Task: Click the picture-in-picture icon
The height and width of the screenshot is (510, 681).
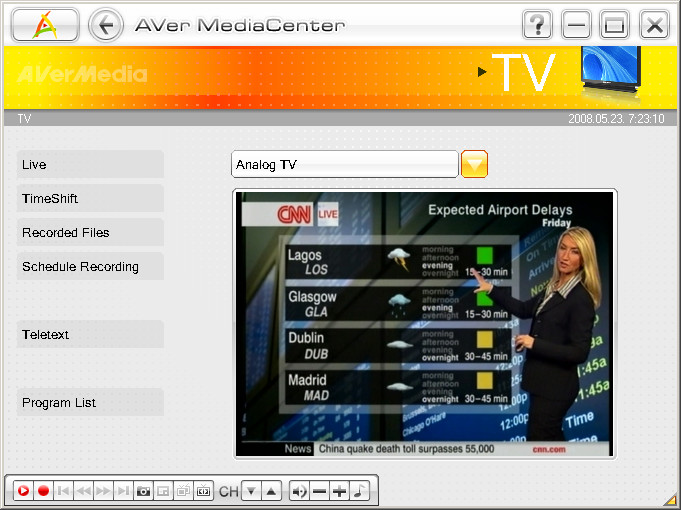Action: [163, 491]
